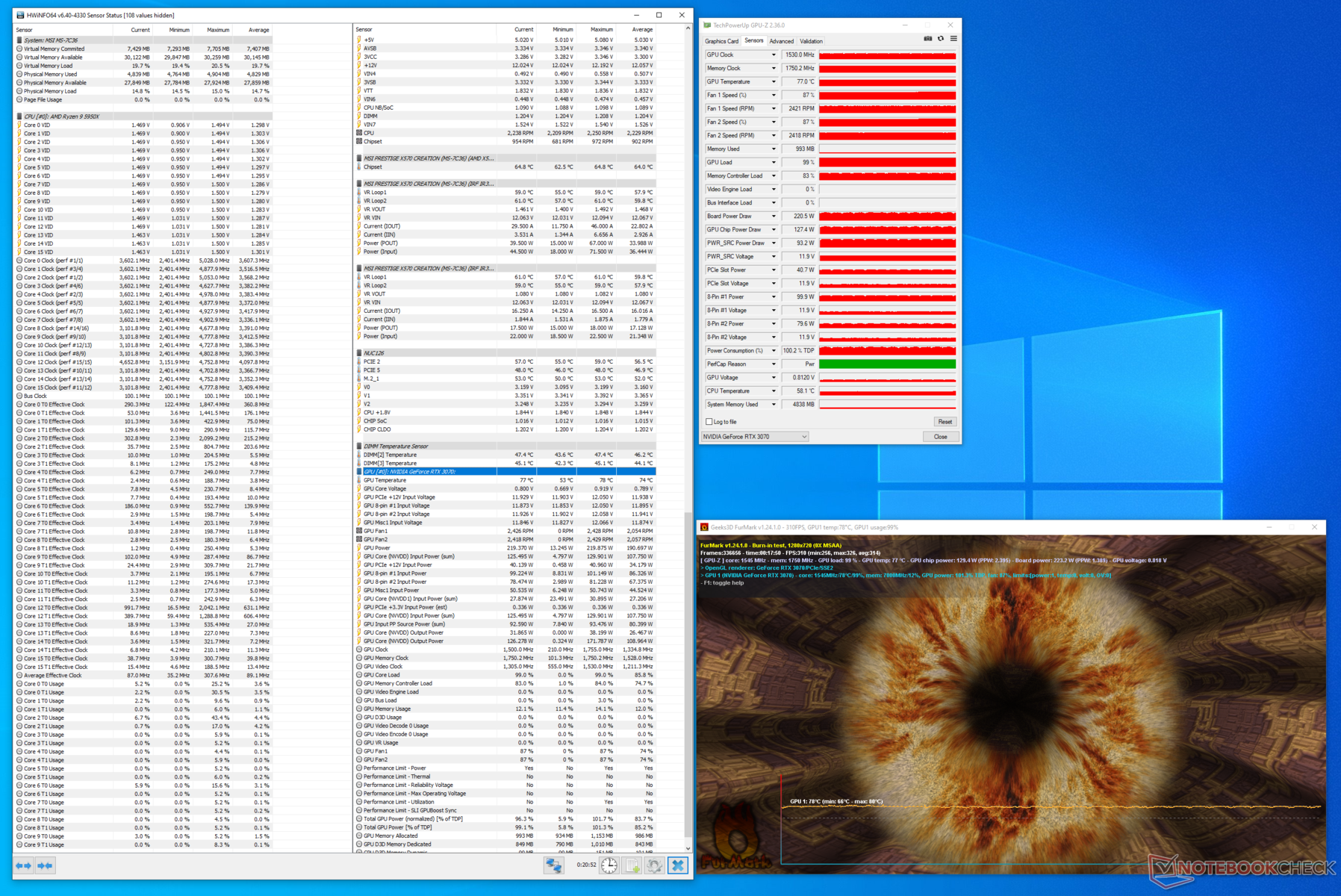Image resolution: width=1341 pixels, height=896 pixels.
Task: Click the System MSI MS-7C36 group icon
Action: click(19, 40)
